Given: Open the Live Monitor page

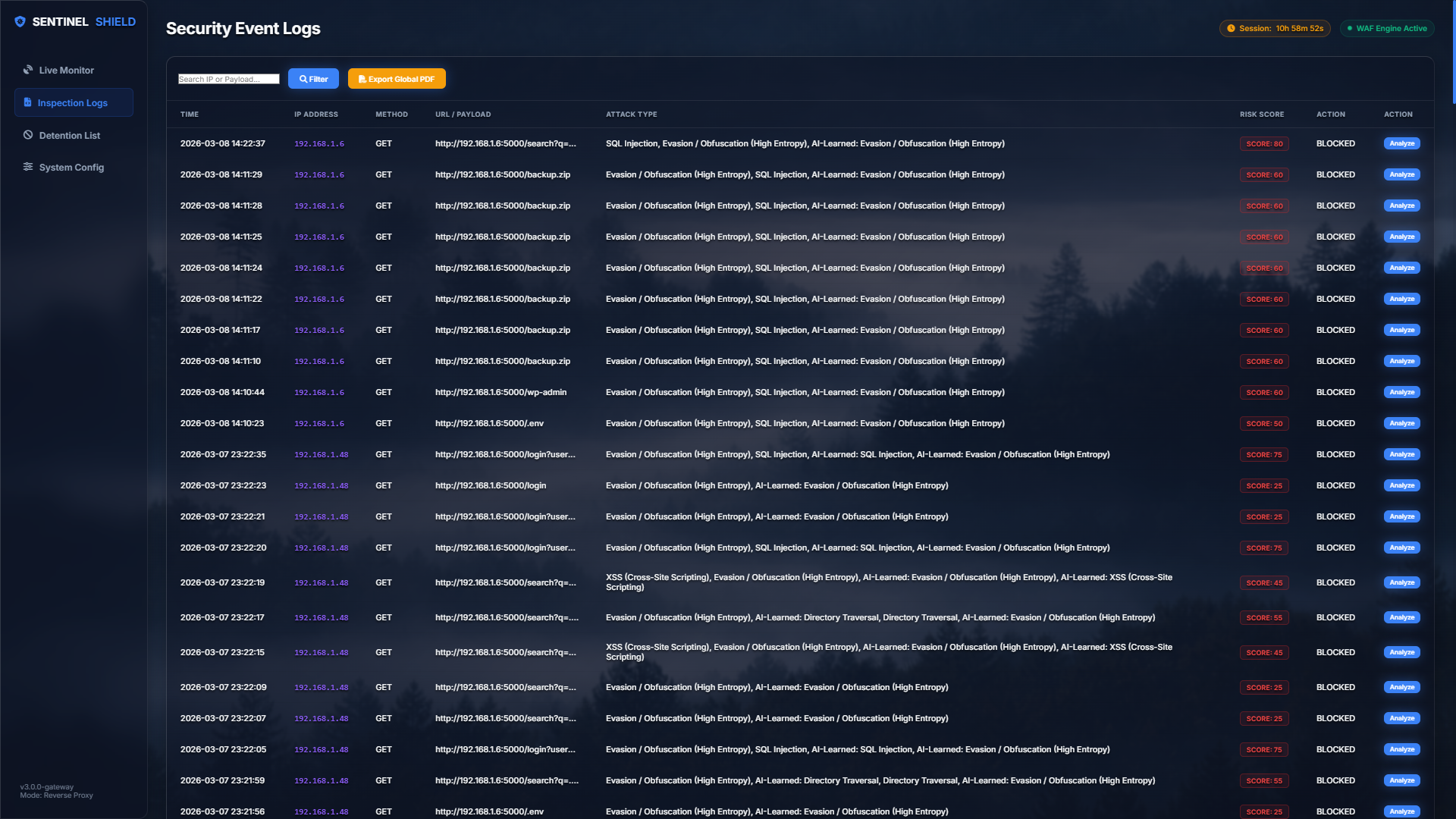Looking at the screenshot, I should (67, 71).
